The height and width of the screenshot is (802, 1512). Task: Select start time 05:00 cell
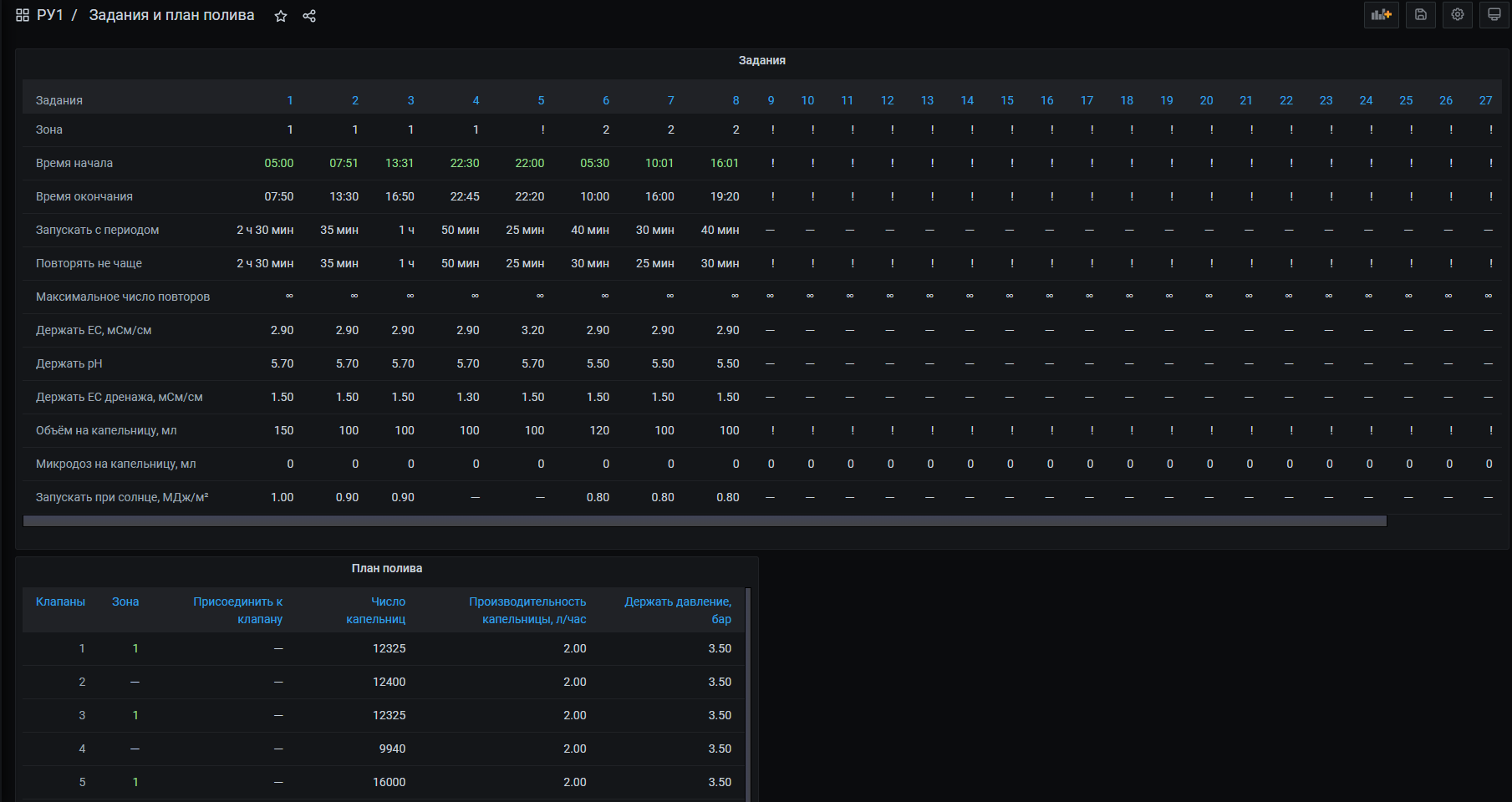[279, 163]
